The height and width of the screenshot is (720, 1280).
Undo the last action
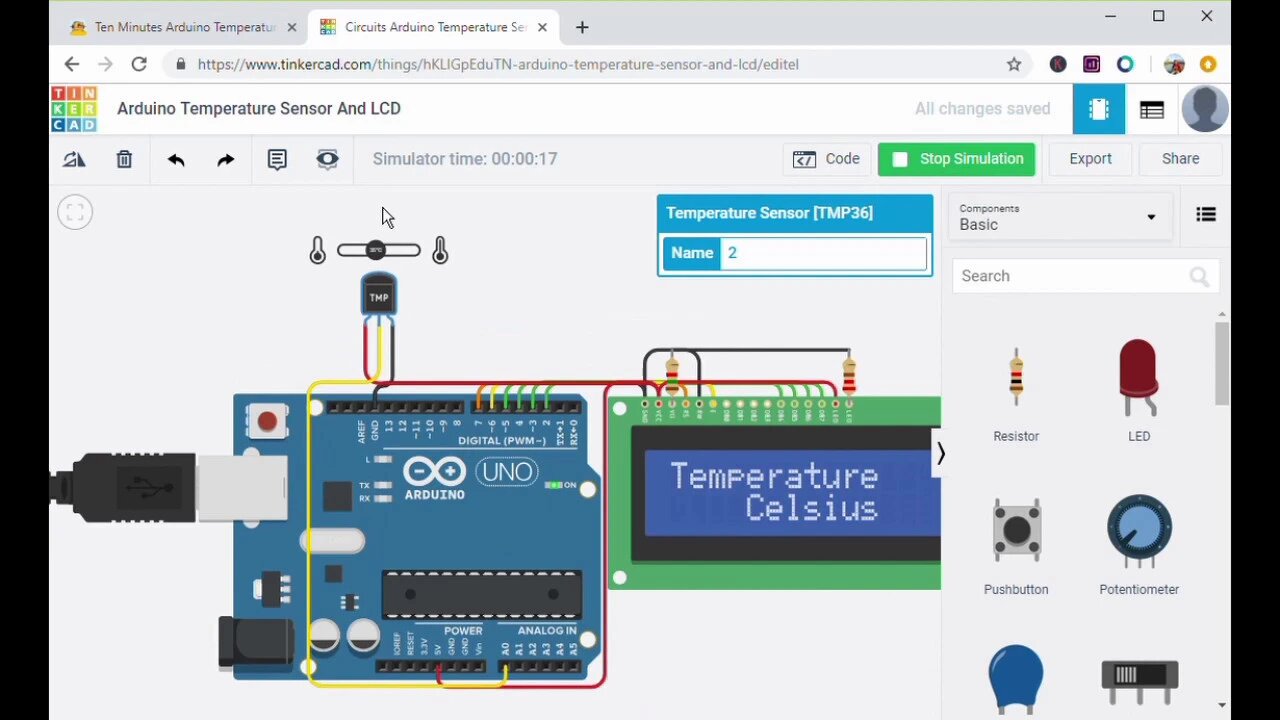click(x=176, y=159)
